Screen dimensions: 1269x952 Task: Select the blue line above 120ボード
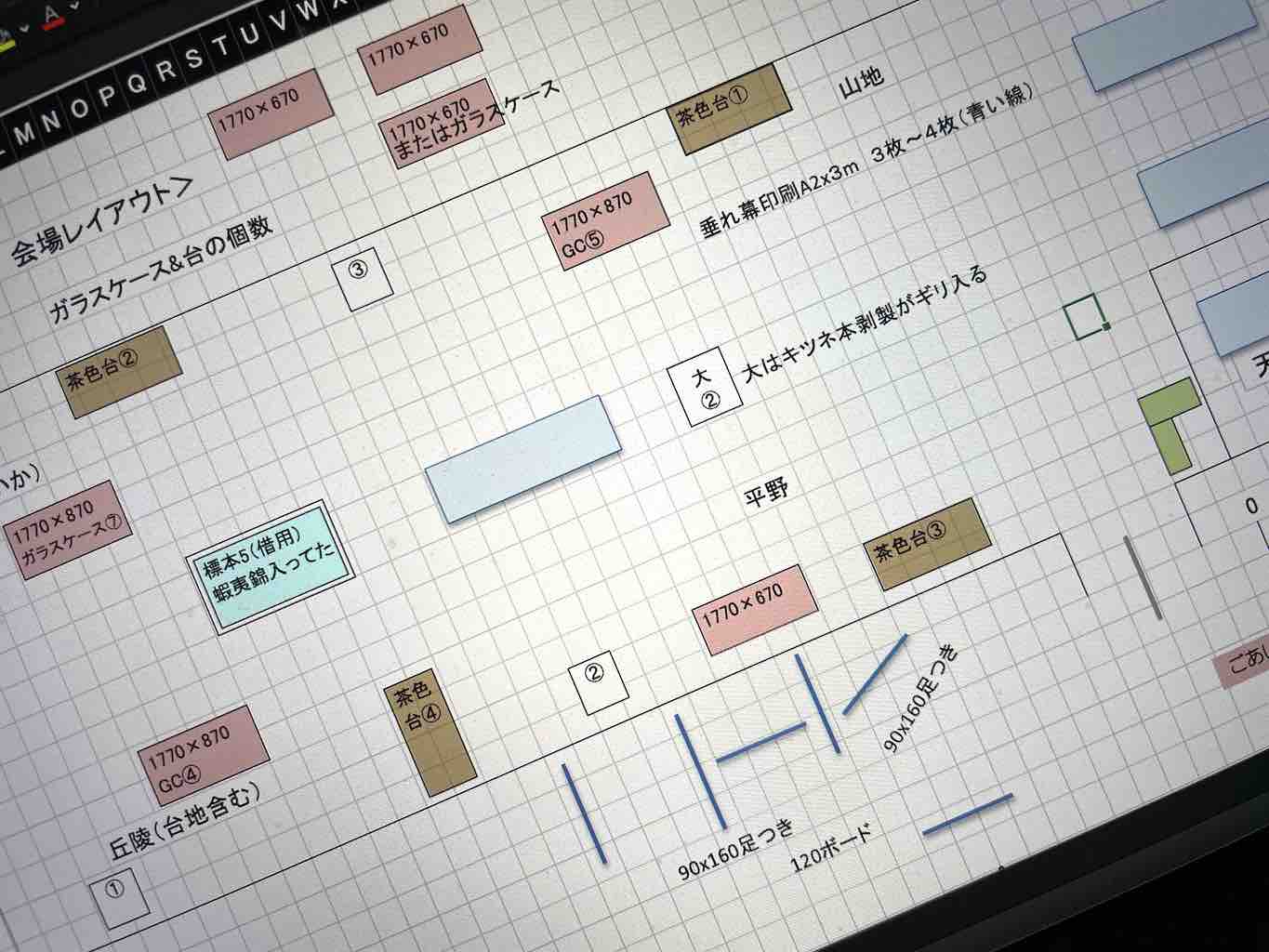point(967,814)
